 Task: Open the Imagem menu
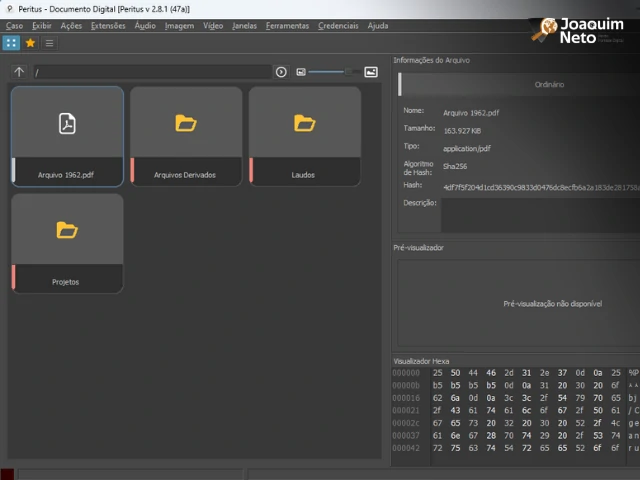point(179,26)
